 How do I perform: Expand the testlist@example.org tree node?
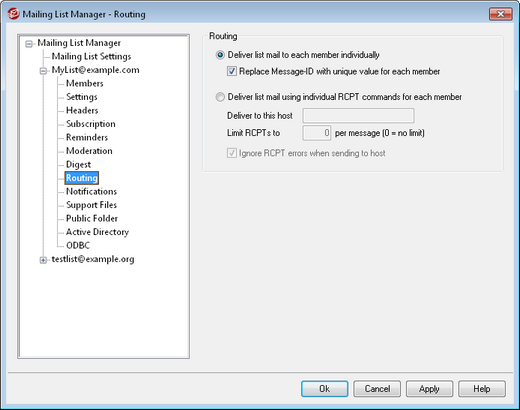click(x=43, y=260)
